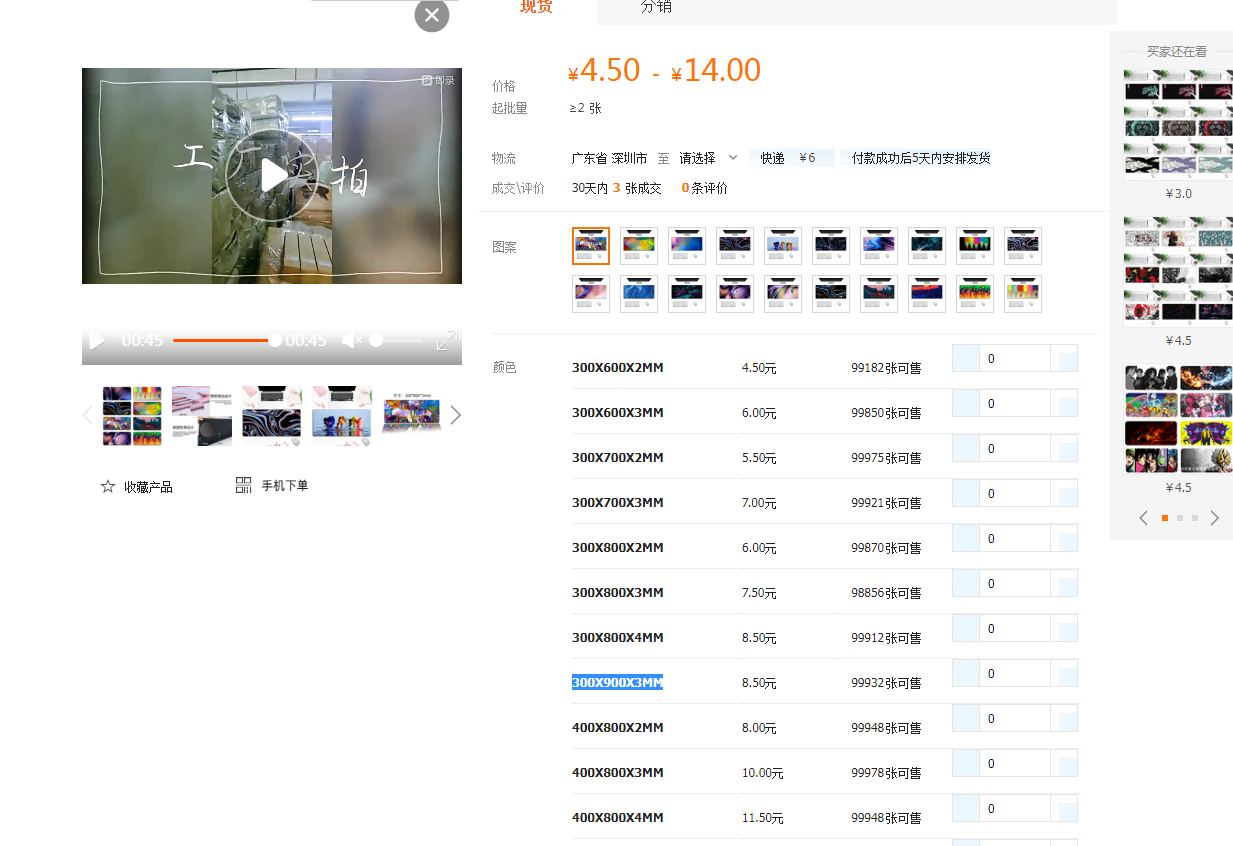The height and width of the screenshot is (846, 1233).
Task: Click the small play icon in video control bar
Action: click(97, 341)
